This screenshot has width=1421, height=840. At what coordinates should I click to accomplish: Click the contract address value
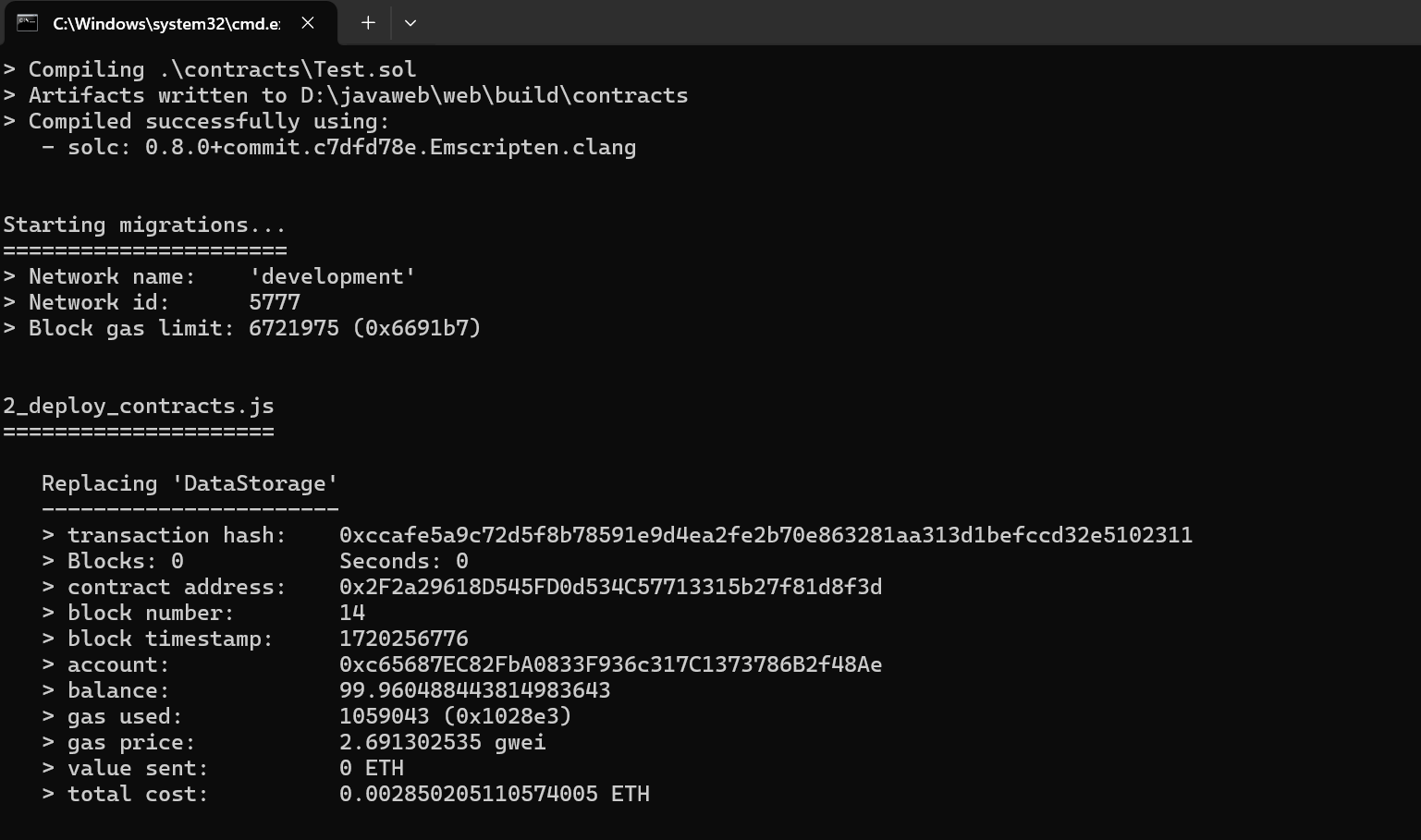coord(610,587)
